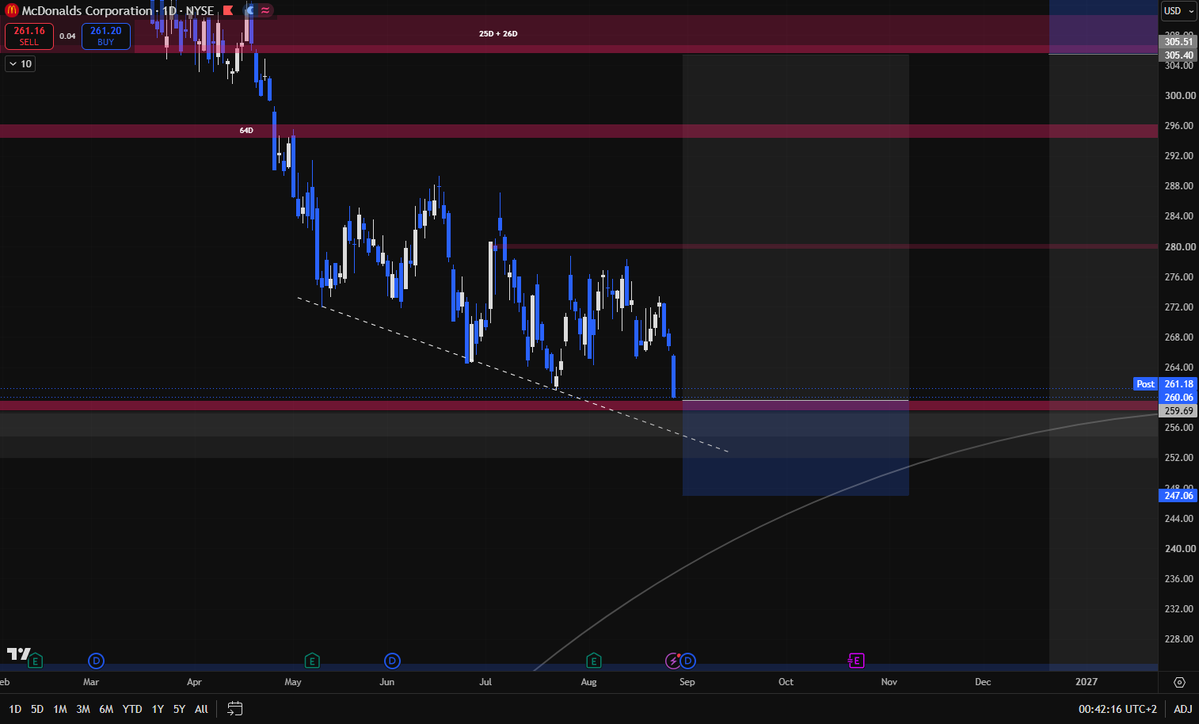Select the 1Y time range
This screenshot has height=724, width=1199.
[x=158, y=709]
